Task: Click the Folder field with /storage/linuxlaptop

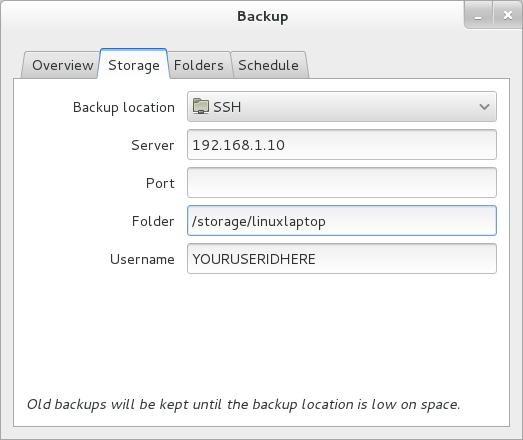Action: pos(342,221)
